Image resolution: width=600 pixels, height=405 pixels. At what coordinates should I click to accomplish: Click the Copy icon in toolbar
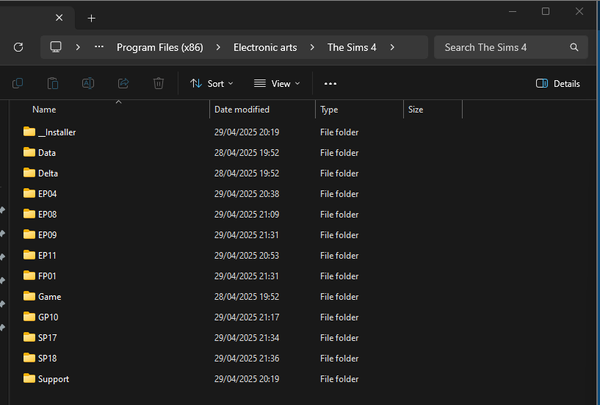coord(18,84)
